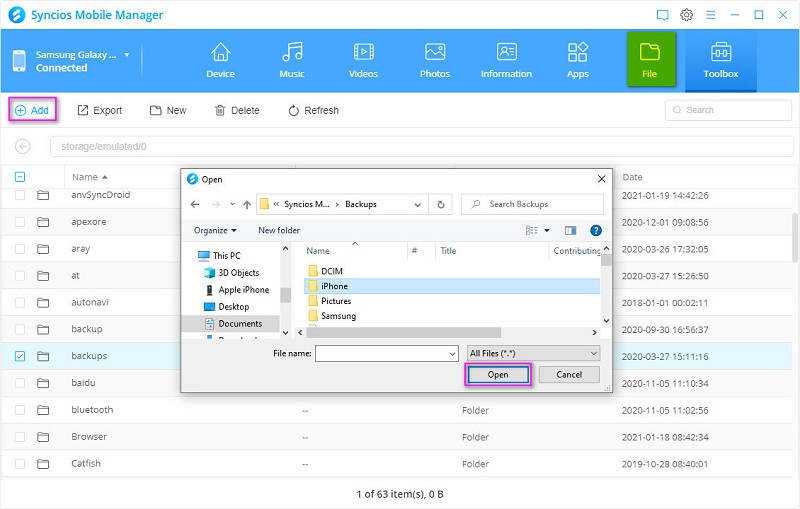Open recent locations dropdown in dialog

pyautogui.click(x=232, y=204)
